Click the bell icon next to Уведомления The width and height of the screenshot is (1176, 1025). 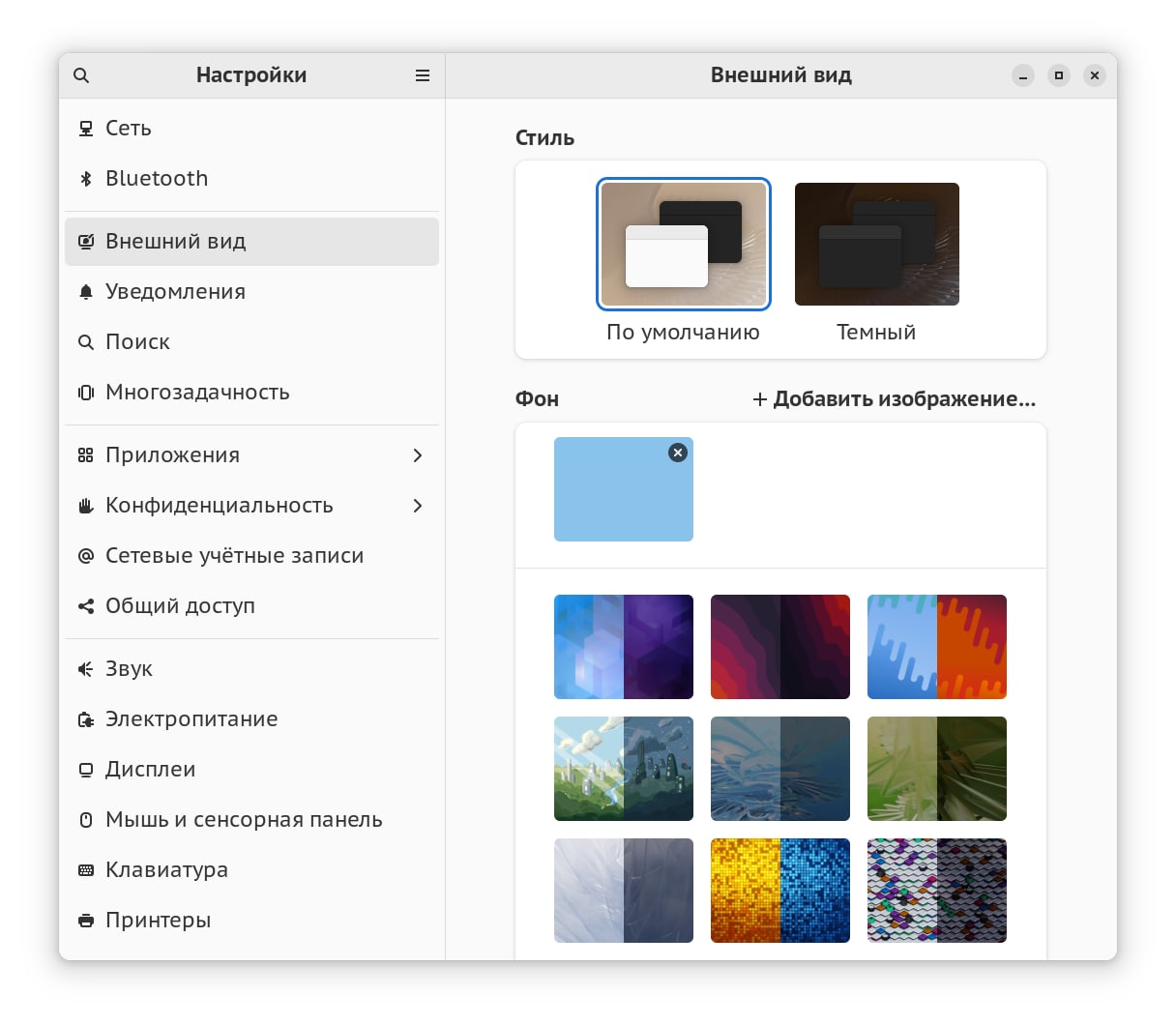coord(86,292)
